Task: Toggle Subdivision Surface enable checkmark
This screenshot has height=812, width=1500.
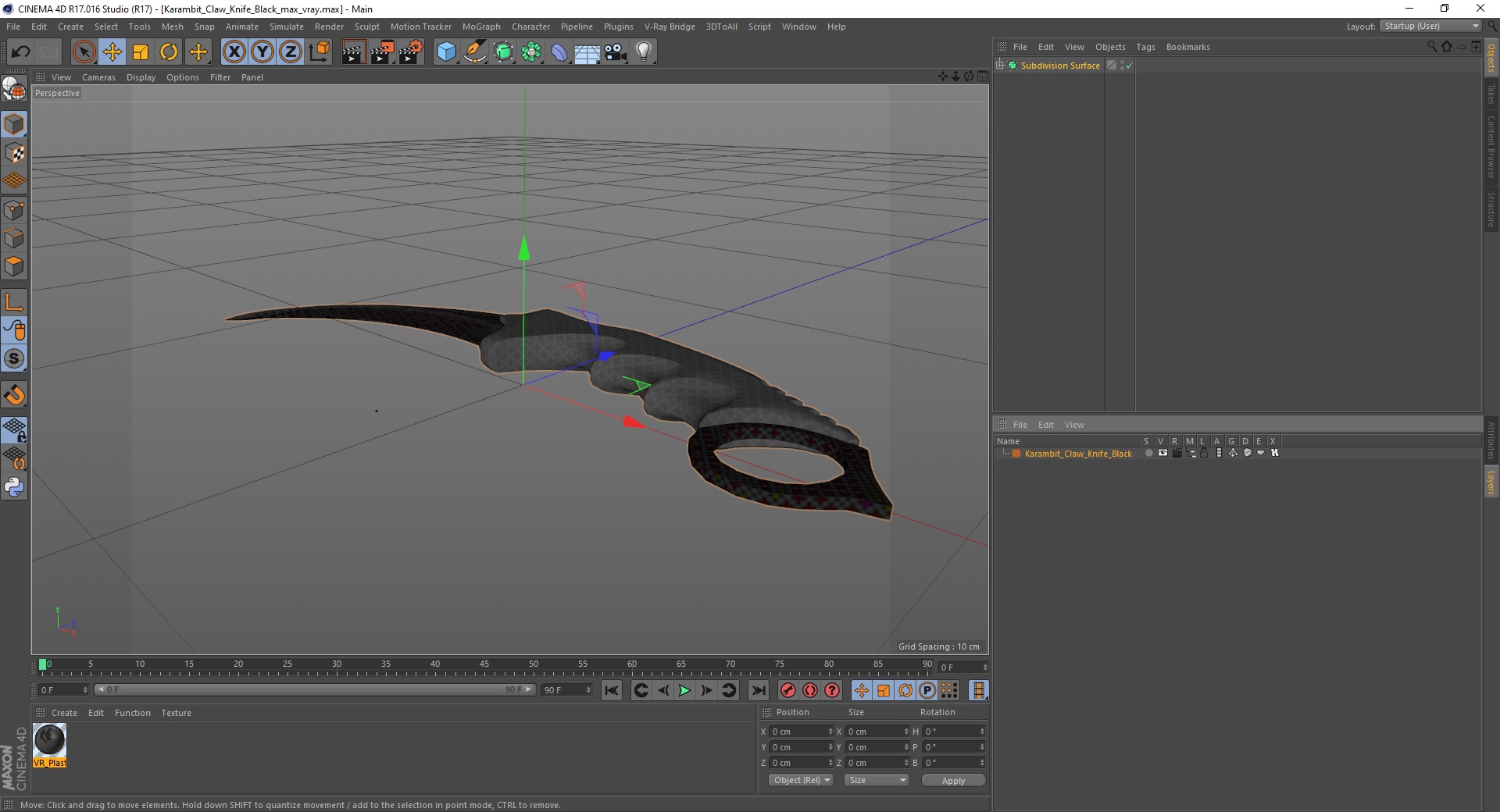Action: (x=1129, y=66)
